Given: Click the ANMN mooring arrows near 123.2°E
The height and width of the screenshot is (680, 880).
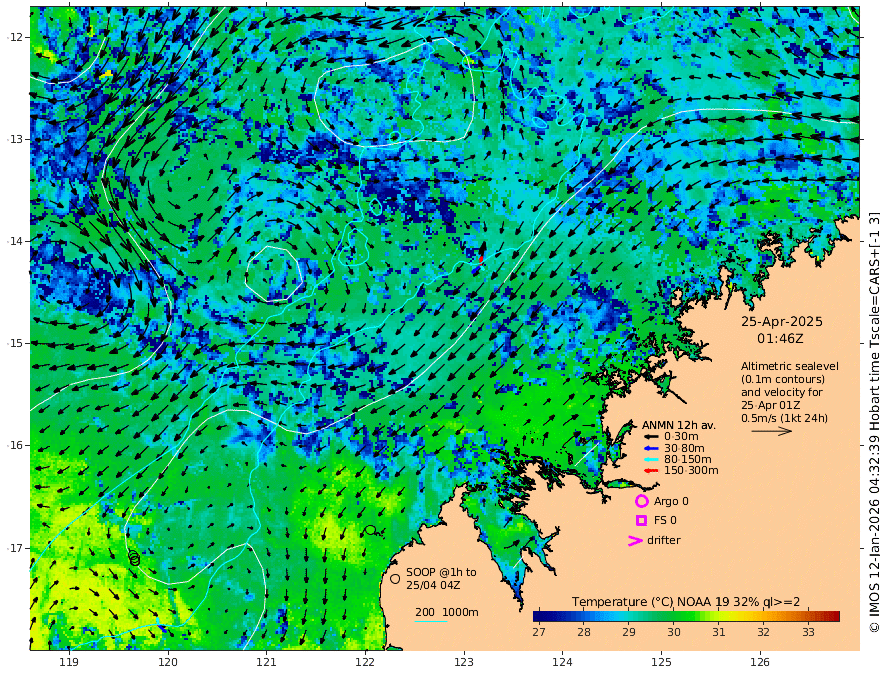Looking at the screenshot, I should 479,260.
